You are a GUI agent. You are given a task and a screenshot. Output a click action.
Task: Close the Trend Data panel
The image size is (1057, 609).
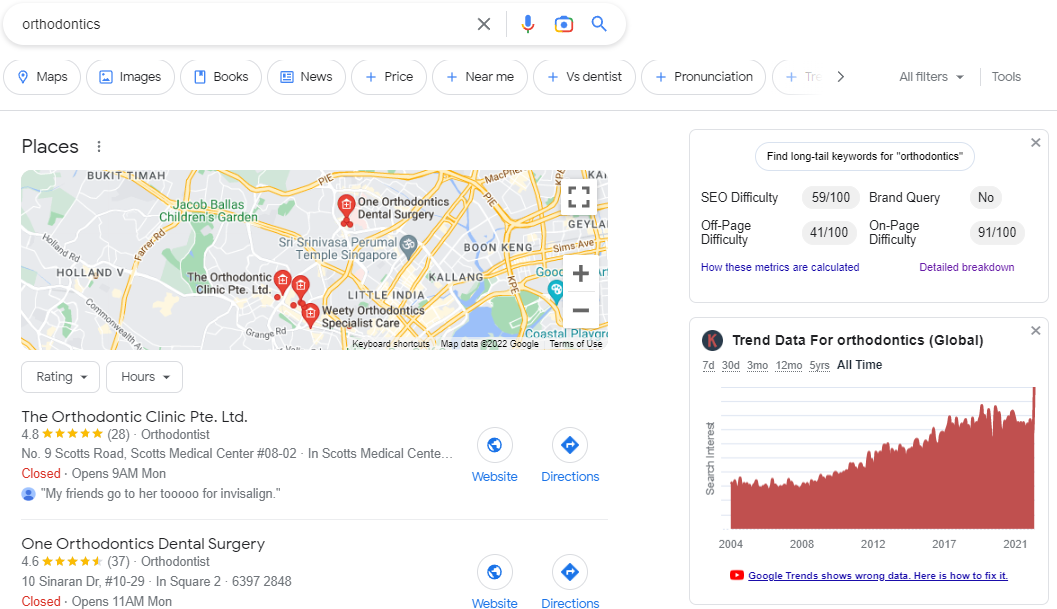point(1035,330)
